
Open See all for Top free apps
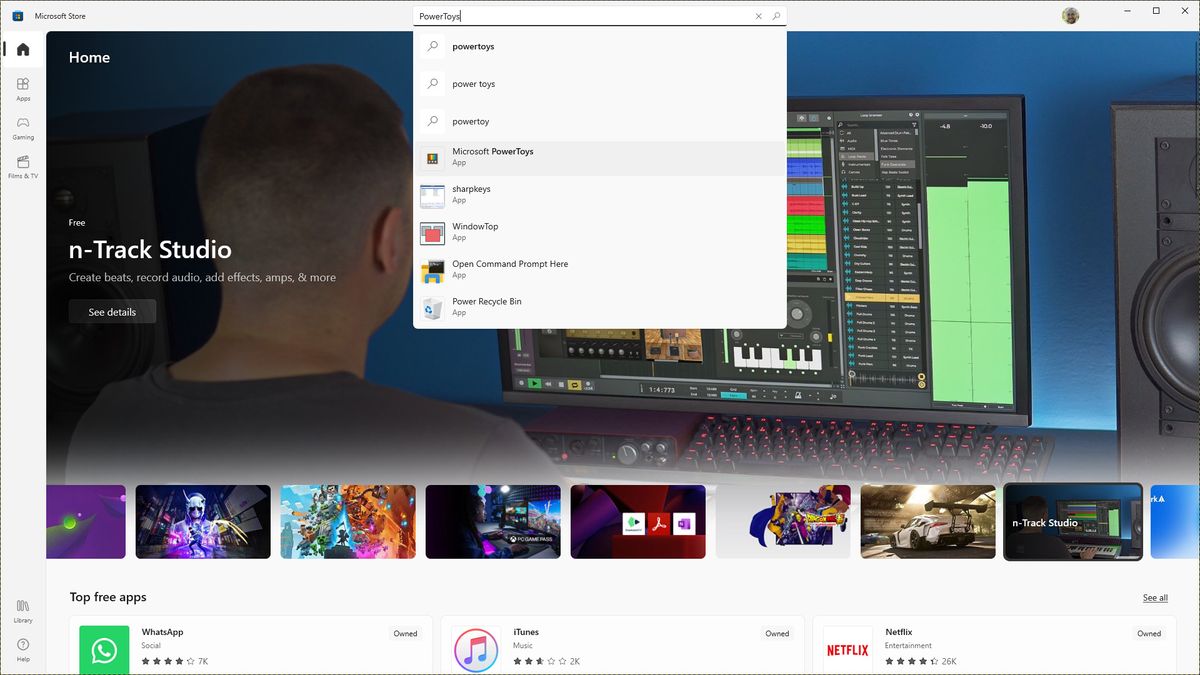tap(1154, 597)
